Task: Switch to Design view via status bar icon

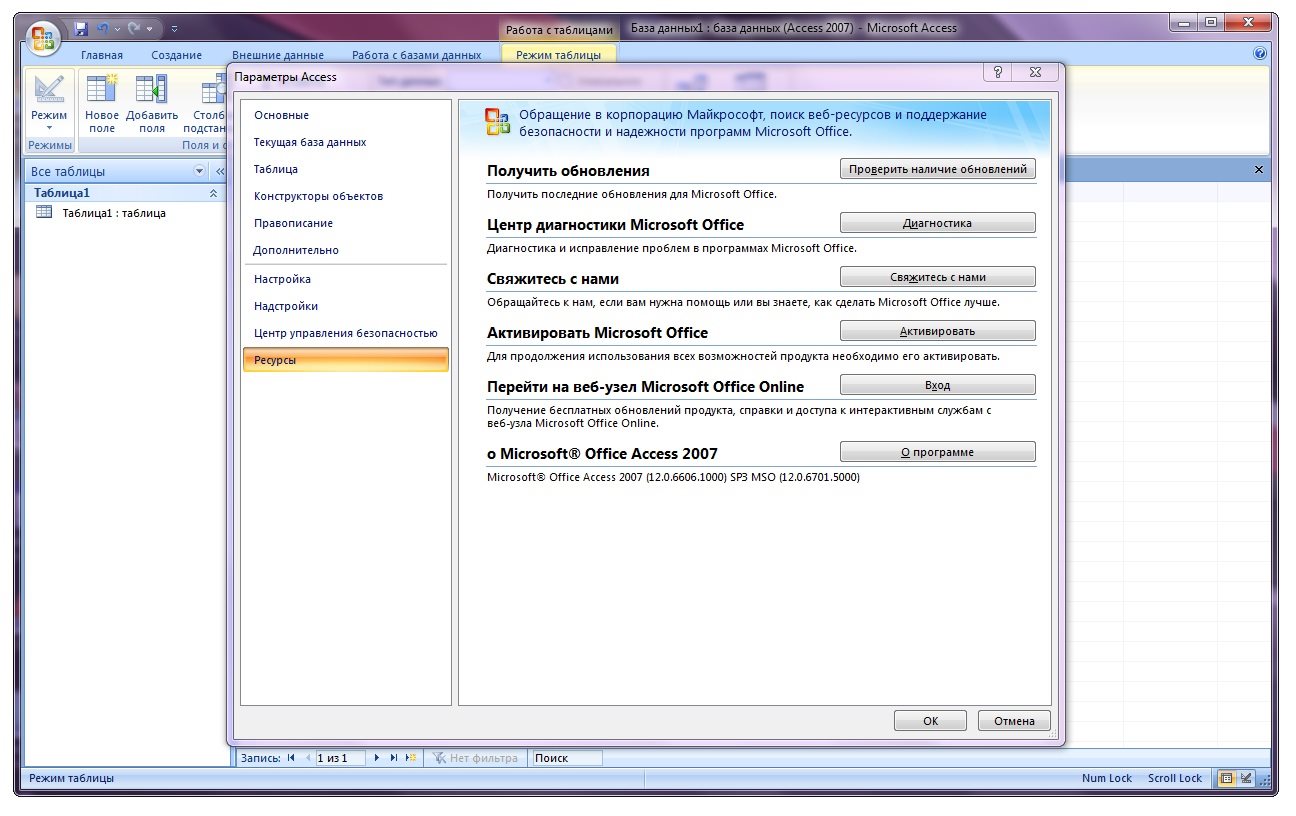Action: (x=1246, y=778)
